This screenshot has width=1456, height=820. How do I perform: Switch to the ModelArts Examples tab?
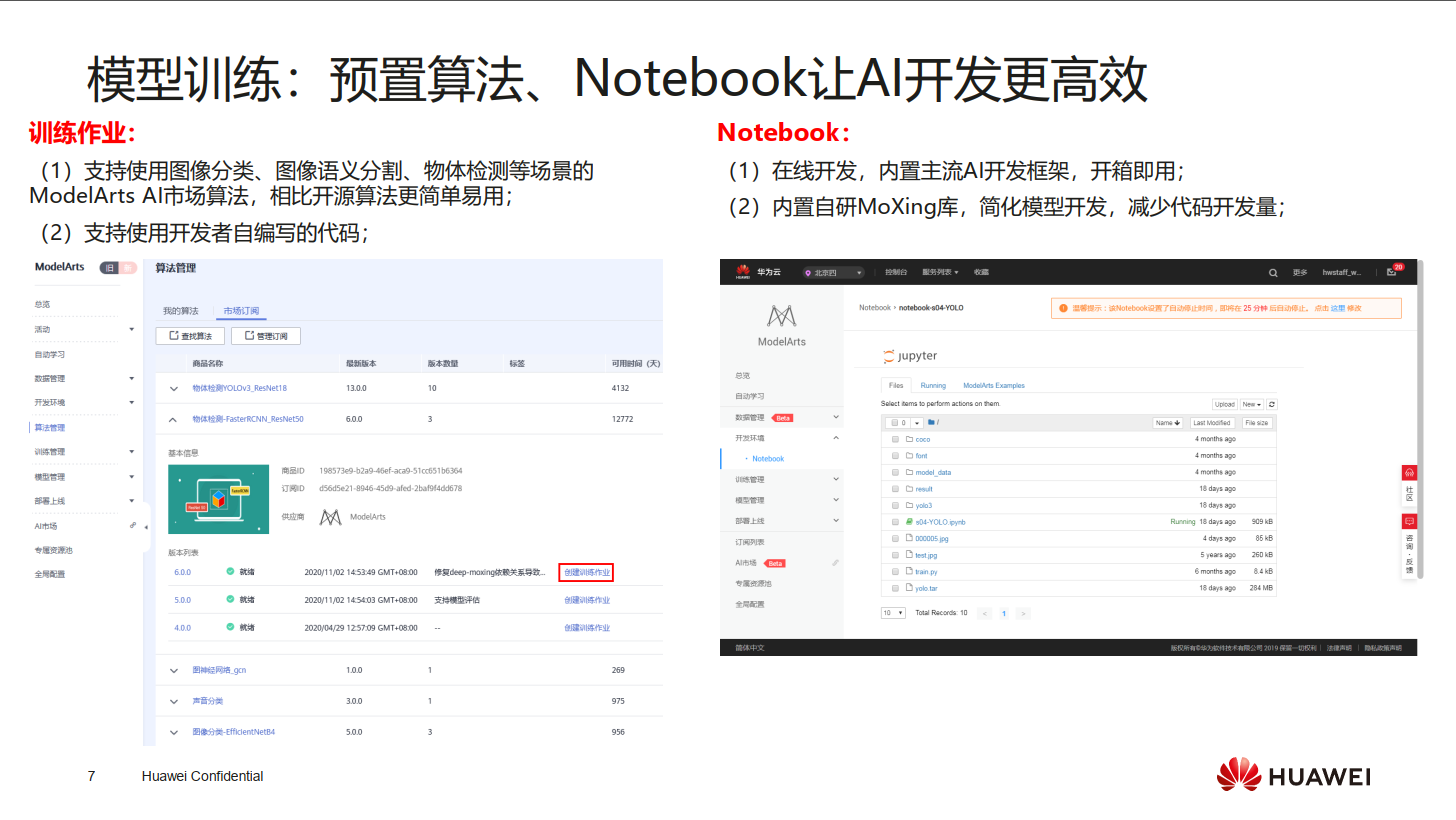tap(994, 385)
